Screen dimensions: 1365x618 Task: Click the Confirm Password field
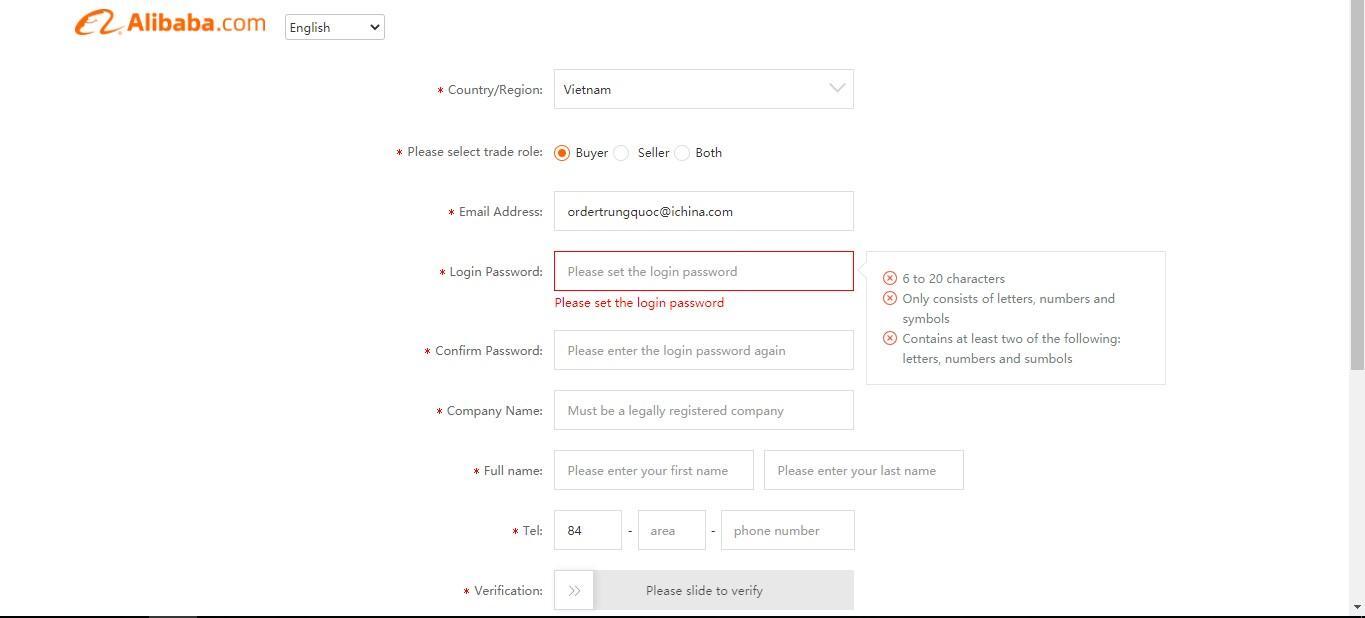coord(704,350)
